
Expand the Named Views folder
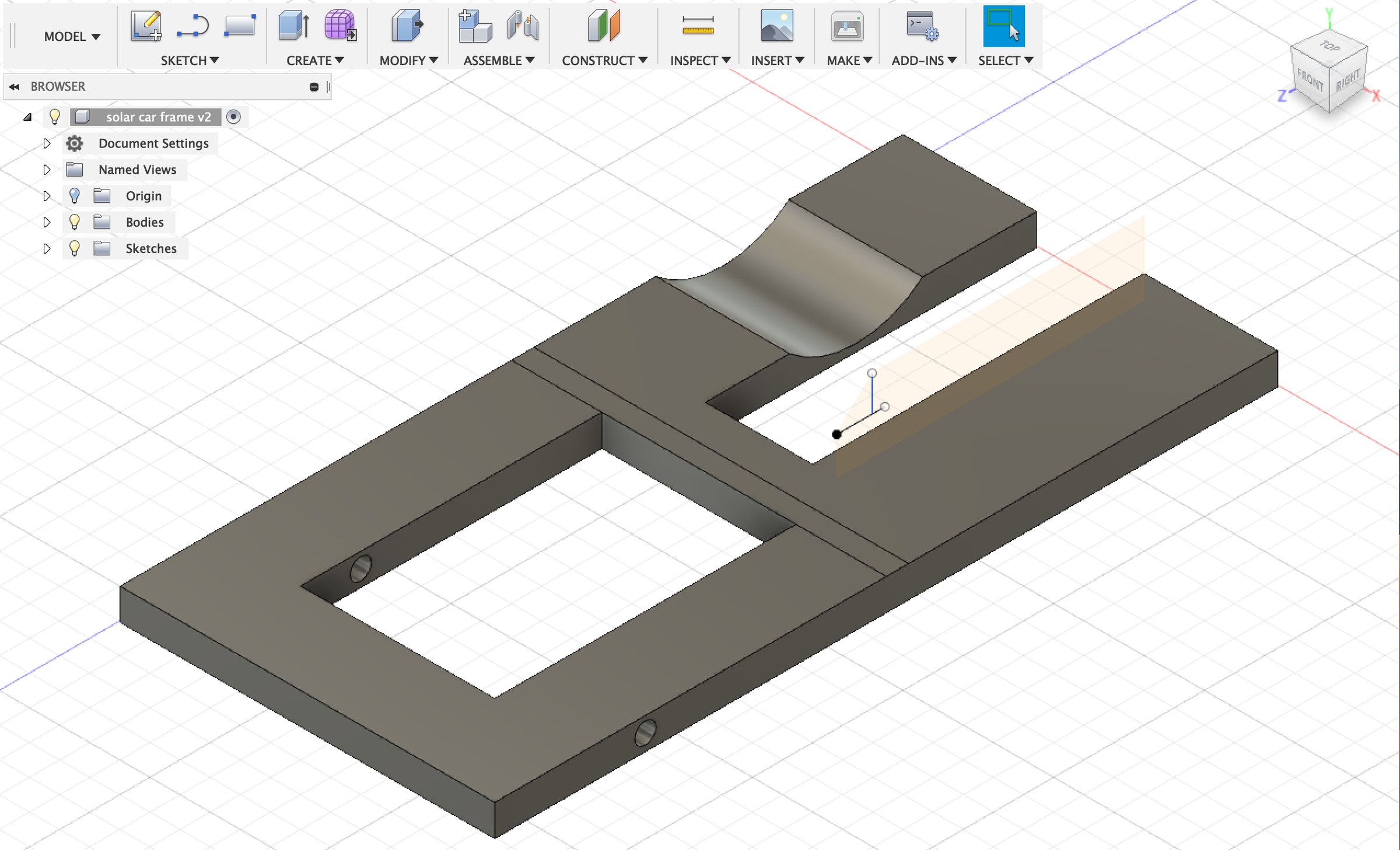[47, 170]
